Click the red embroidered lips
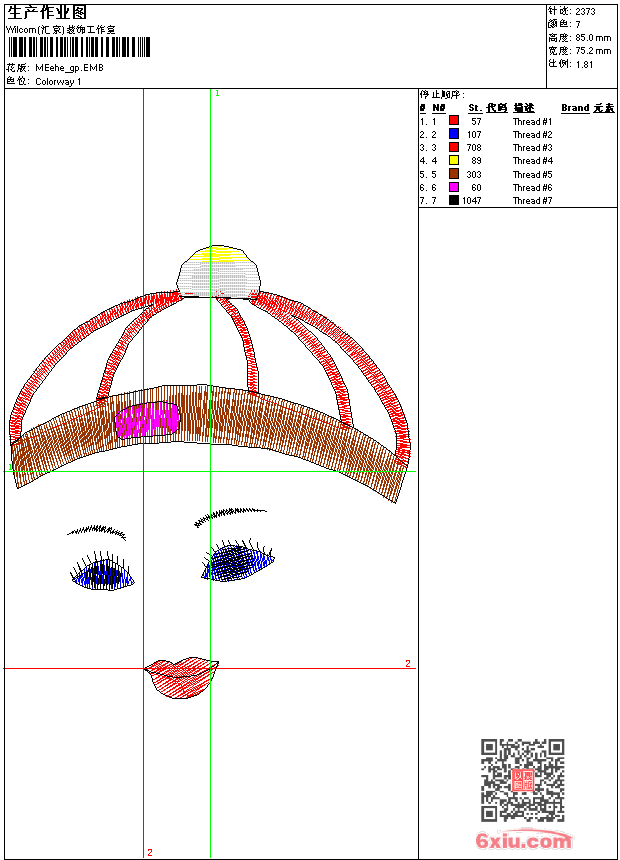The image size is (620, 860). click(182, 675)
